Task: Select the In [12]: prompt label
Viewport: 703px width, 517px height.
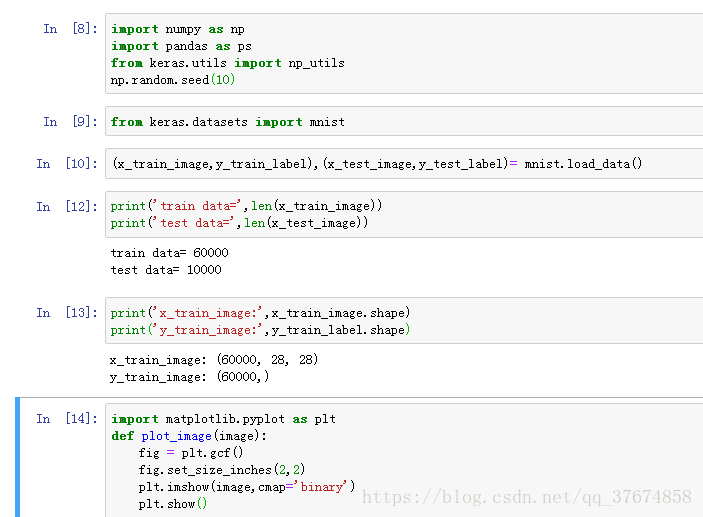Action: coord(67,206)
